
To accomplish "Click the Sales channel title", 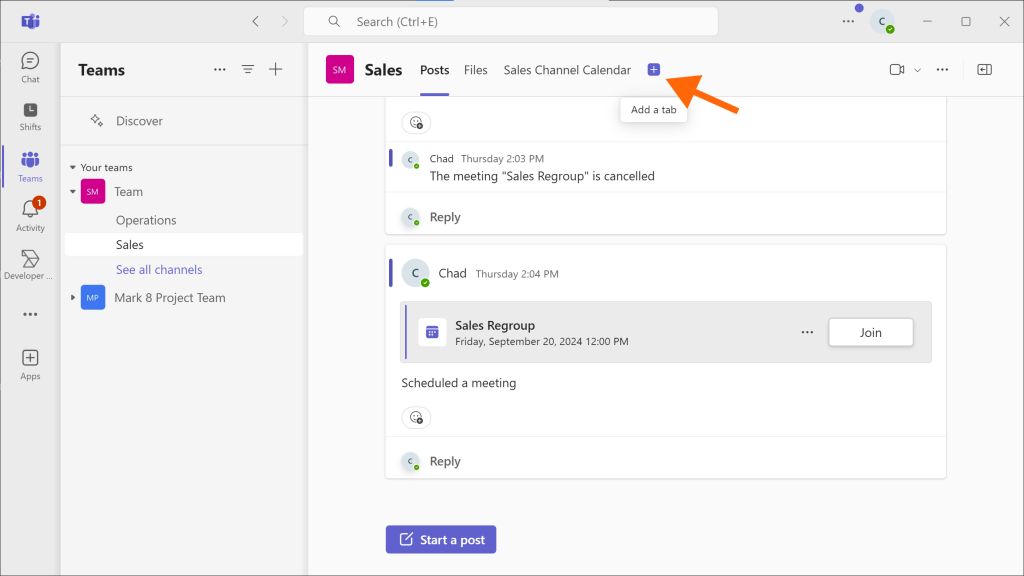I will 383,70.
